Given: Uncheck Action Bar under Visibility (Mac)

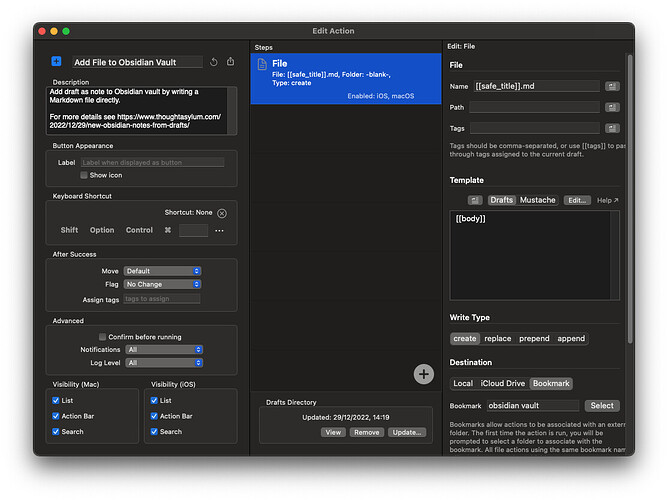Looking at the screenshot, I should [56, 416].
